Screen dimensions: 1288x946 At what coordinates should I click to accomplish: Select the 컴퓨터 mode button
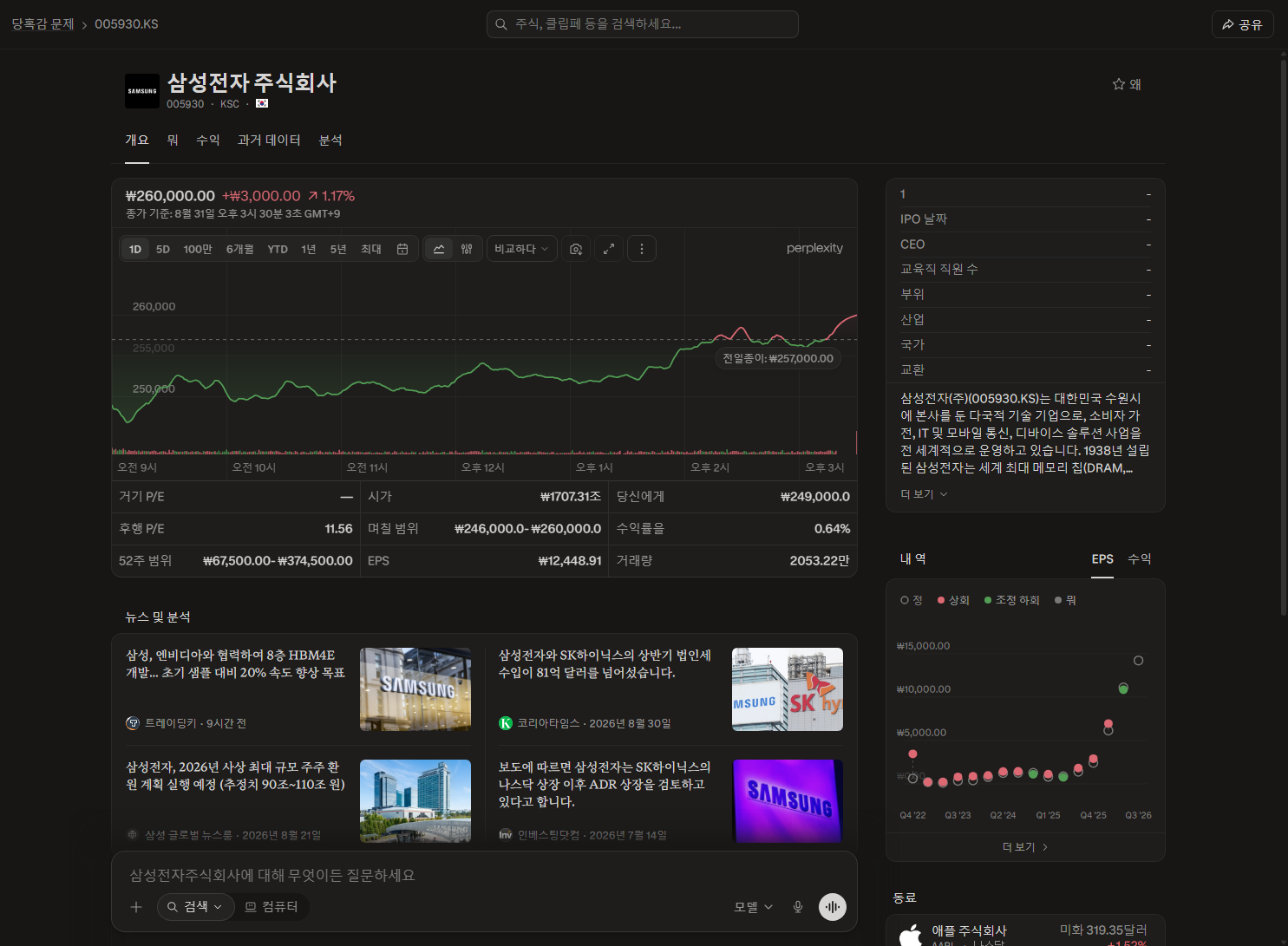click(273, 907)
